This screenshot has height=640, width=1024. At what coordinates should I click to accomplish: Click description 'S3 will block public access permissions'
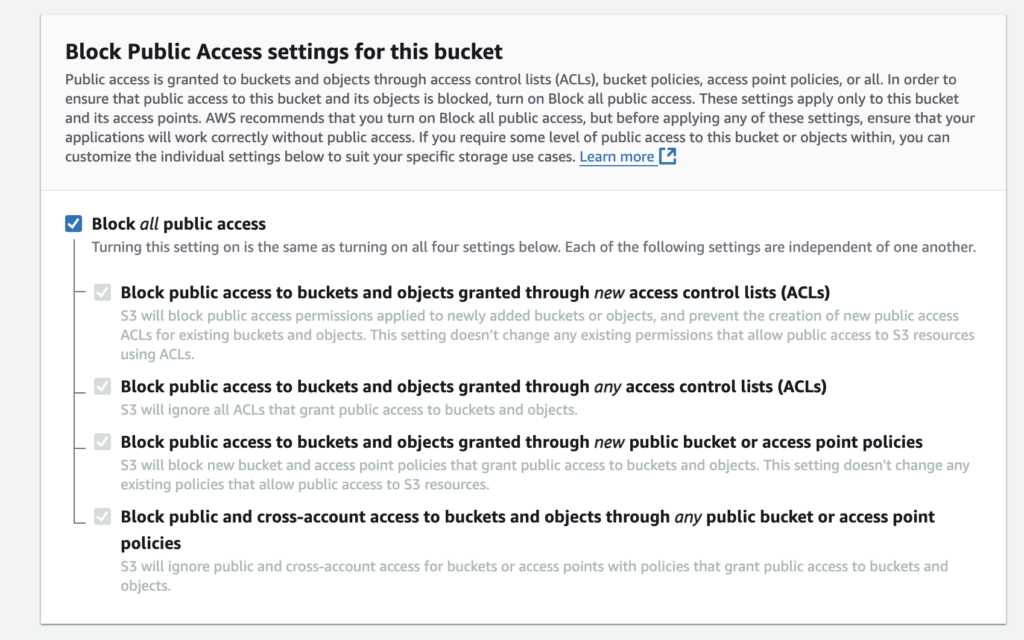click(x=540, y=325)
